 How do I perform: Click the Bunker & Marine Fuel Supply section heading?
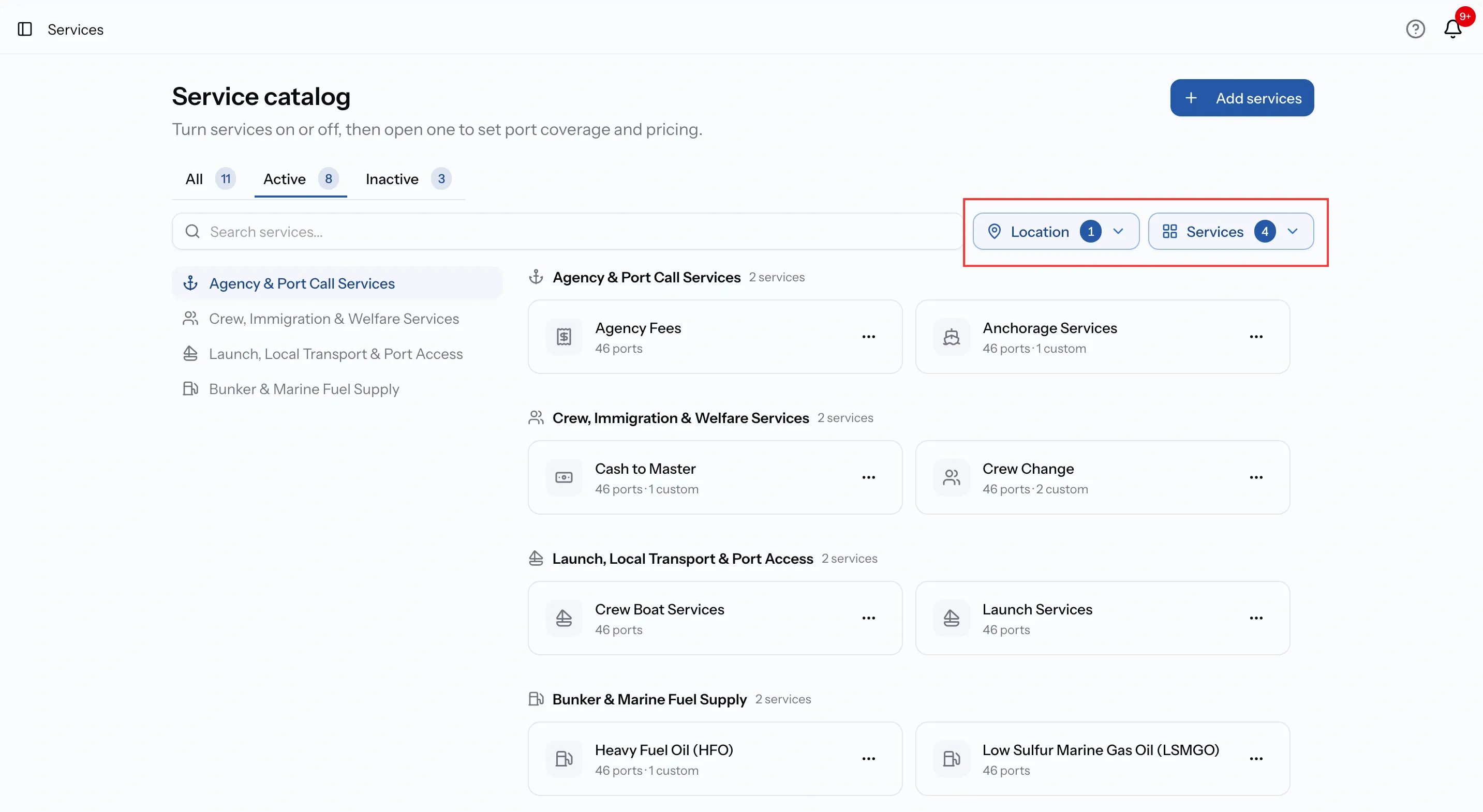coord(649,699)
